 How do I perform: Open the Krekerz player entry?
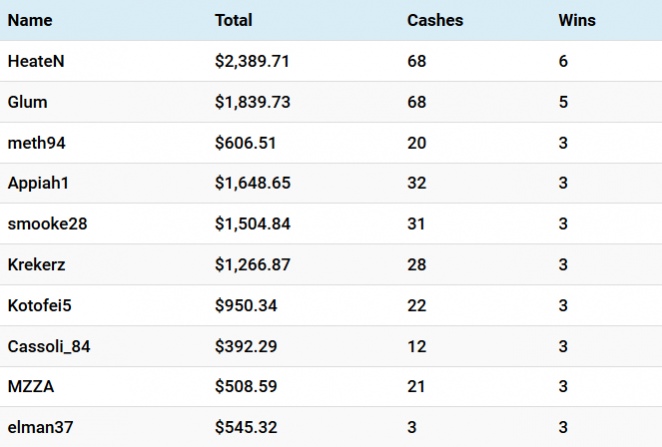pyautogui.click(x=331, y=265)
